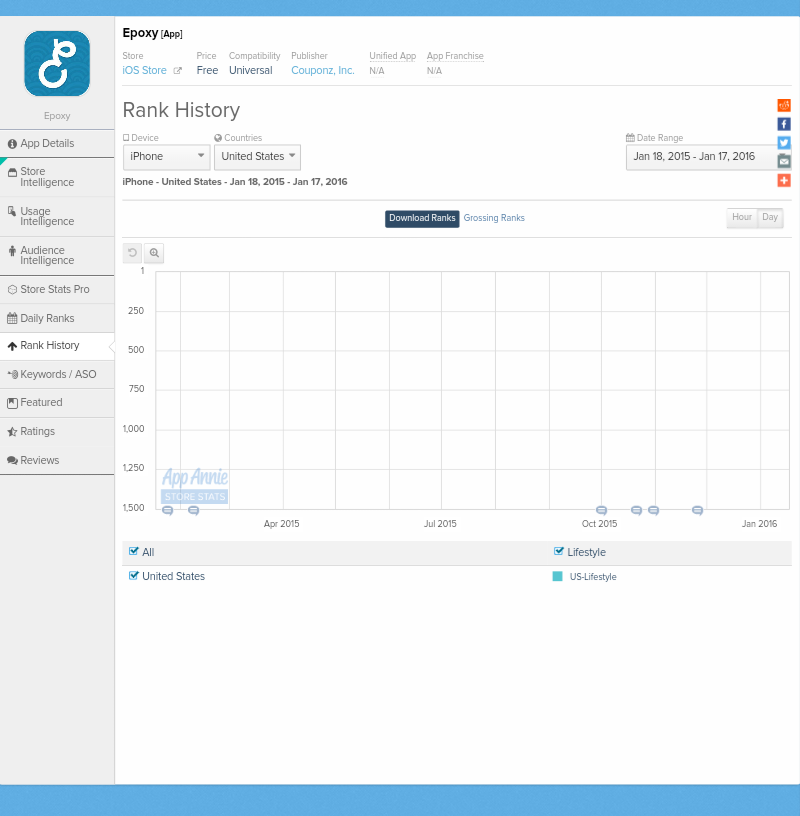
Task: Open Store Intelligence section
Action: tap(57, 177)
